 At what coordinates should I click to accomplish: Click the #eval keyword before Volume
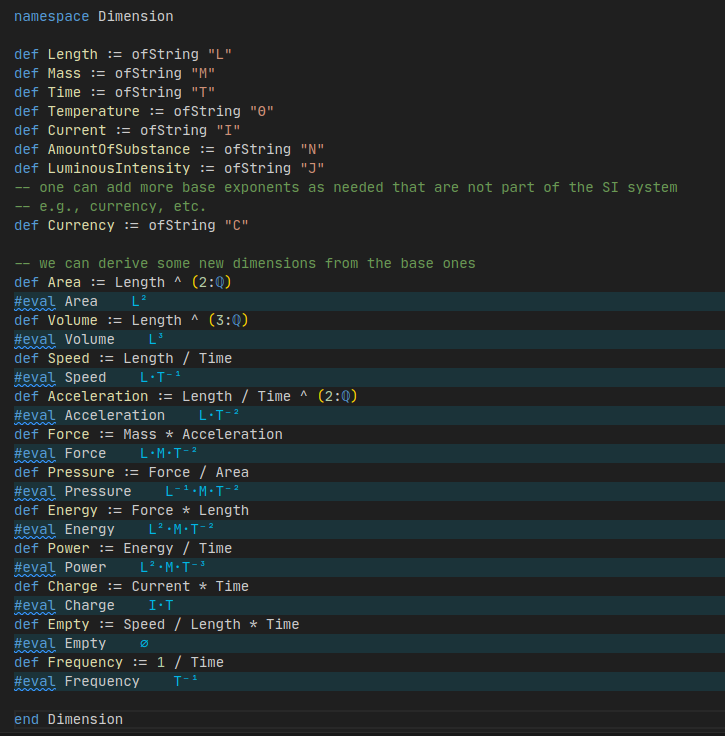(35, 339)
